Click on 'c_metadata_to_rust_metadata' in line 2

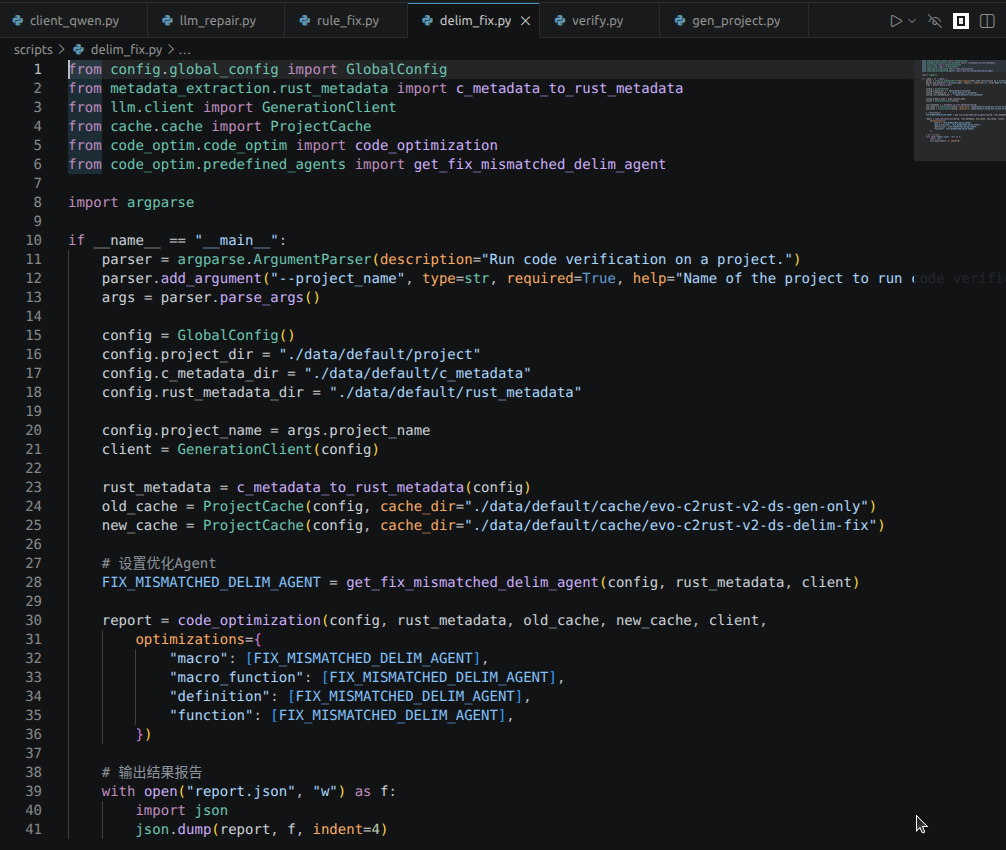(570, 89)
